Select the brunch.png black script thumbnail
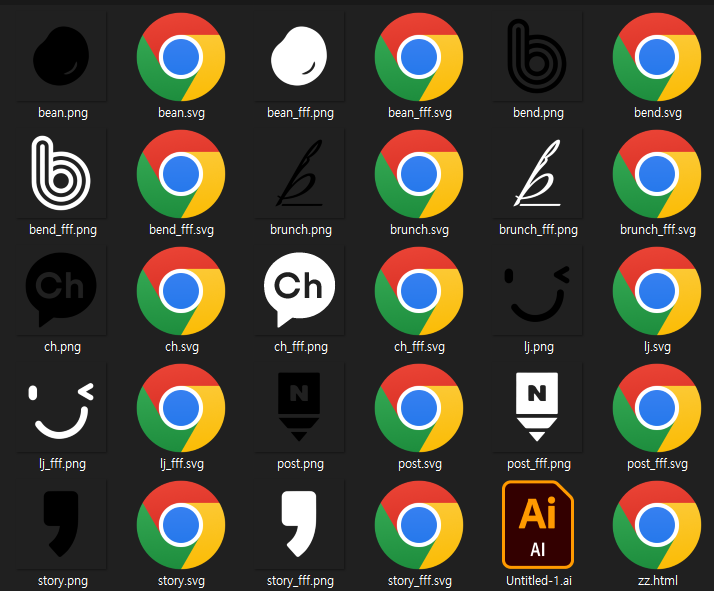714x591 pixels. pyautogui.click(x=300, y=173)
